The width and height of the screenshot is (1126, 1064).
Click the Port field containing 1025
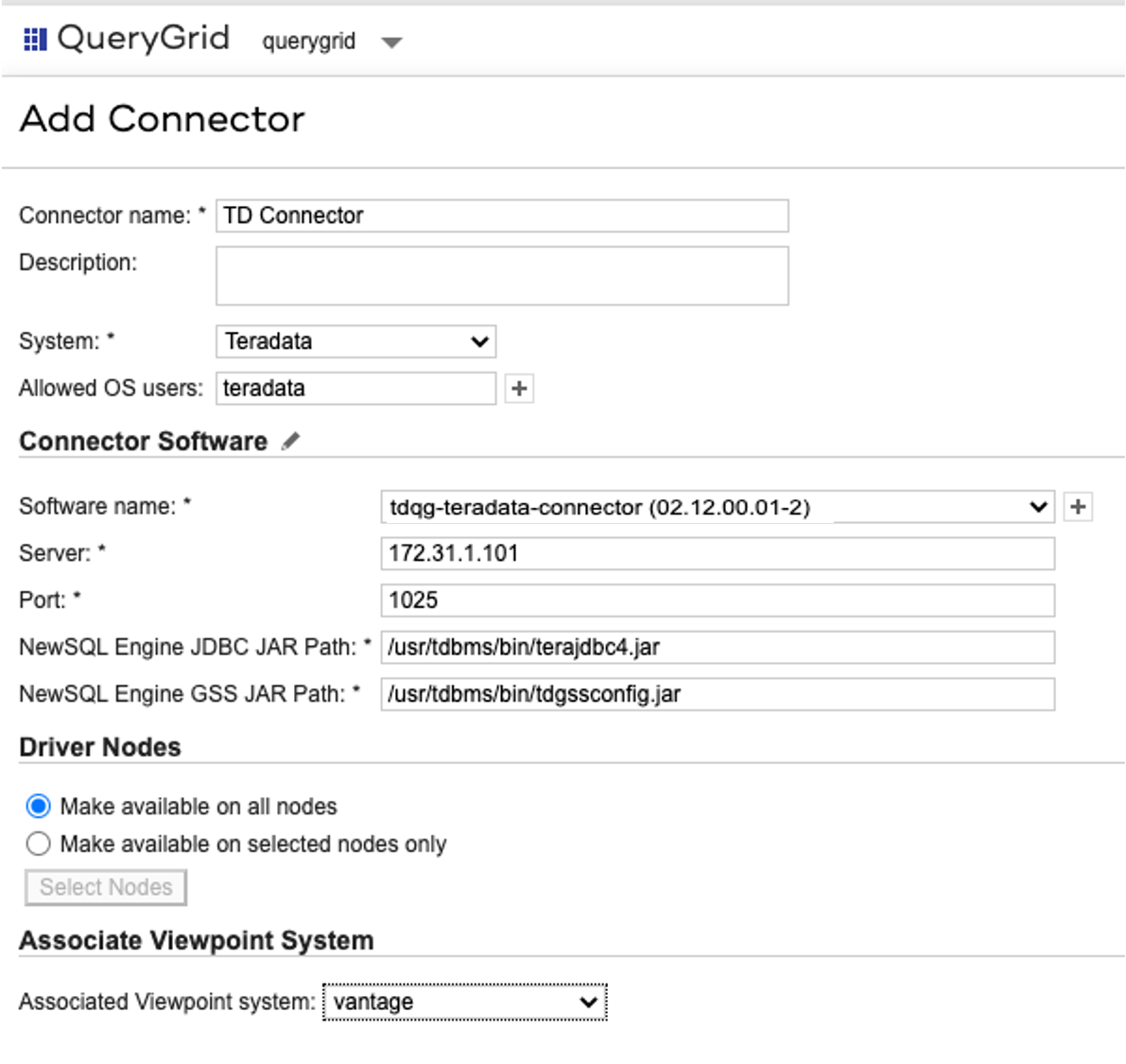pyautogui.click(x=718, y=601)
